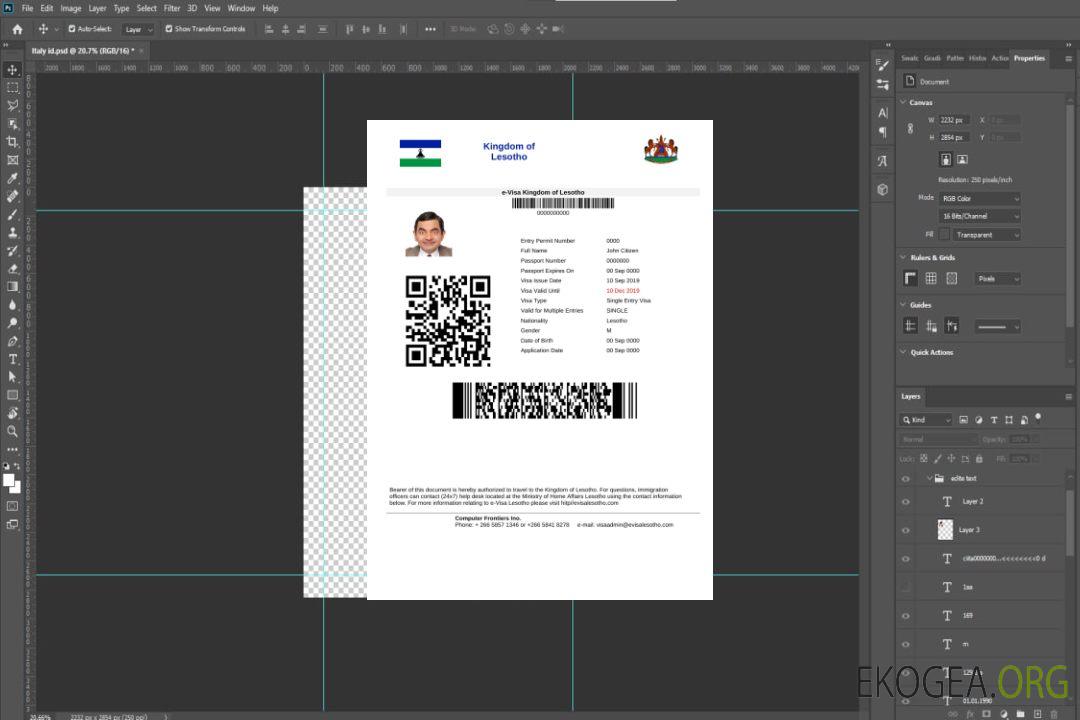Select the Brush tool
The image size is (1080, 720).
[12, 214]
